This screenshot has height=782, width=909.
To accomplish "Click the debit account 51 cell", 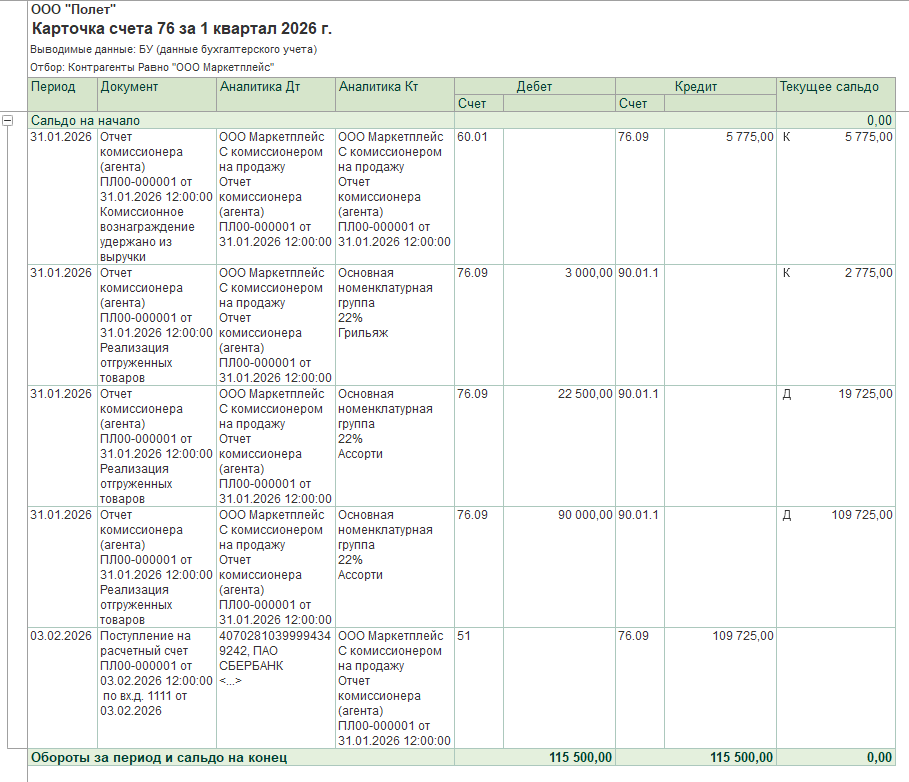I will (x=478, y=636).
